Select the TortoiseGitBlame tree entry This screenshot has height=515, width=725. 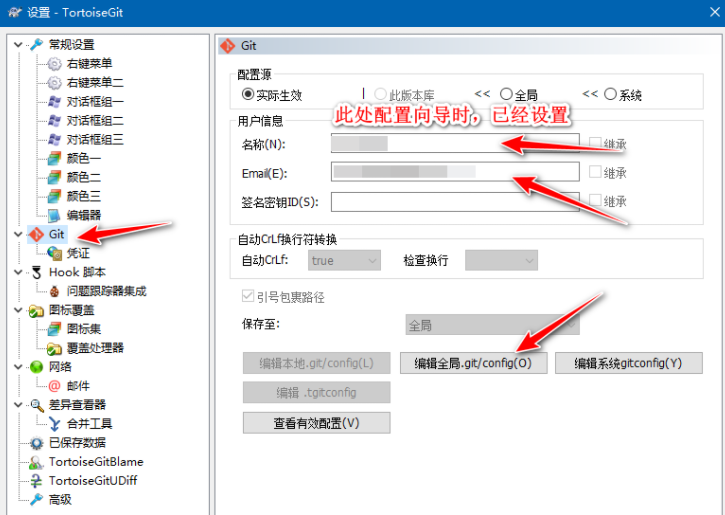96,462
